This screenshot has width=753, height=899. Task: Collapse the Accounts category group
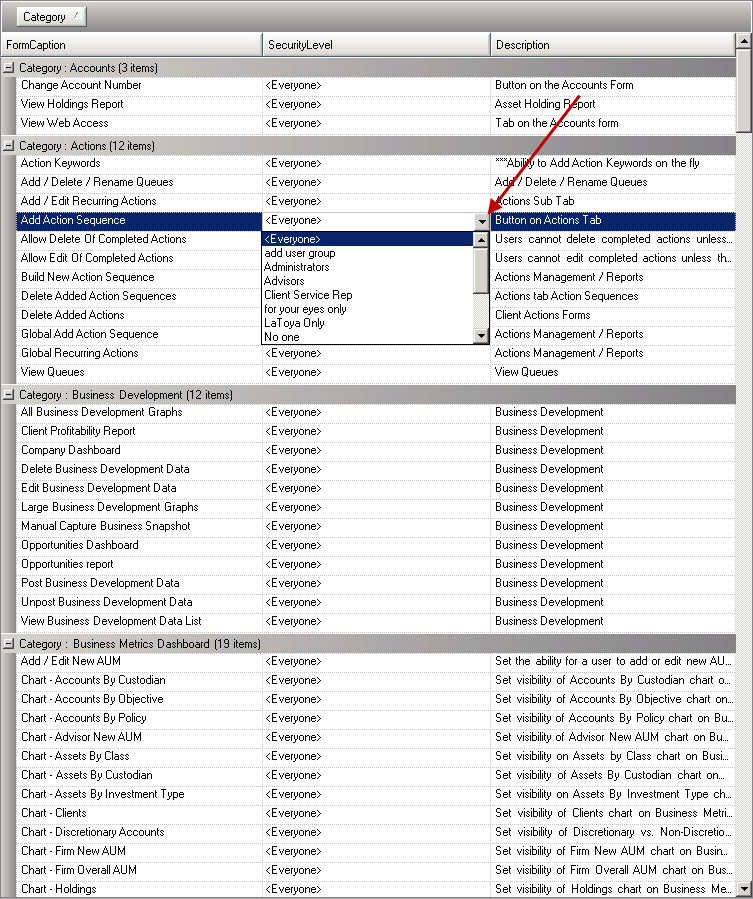click(9, 68)
